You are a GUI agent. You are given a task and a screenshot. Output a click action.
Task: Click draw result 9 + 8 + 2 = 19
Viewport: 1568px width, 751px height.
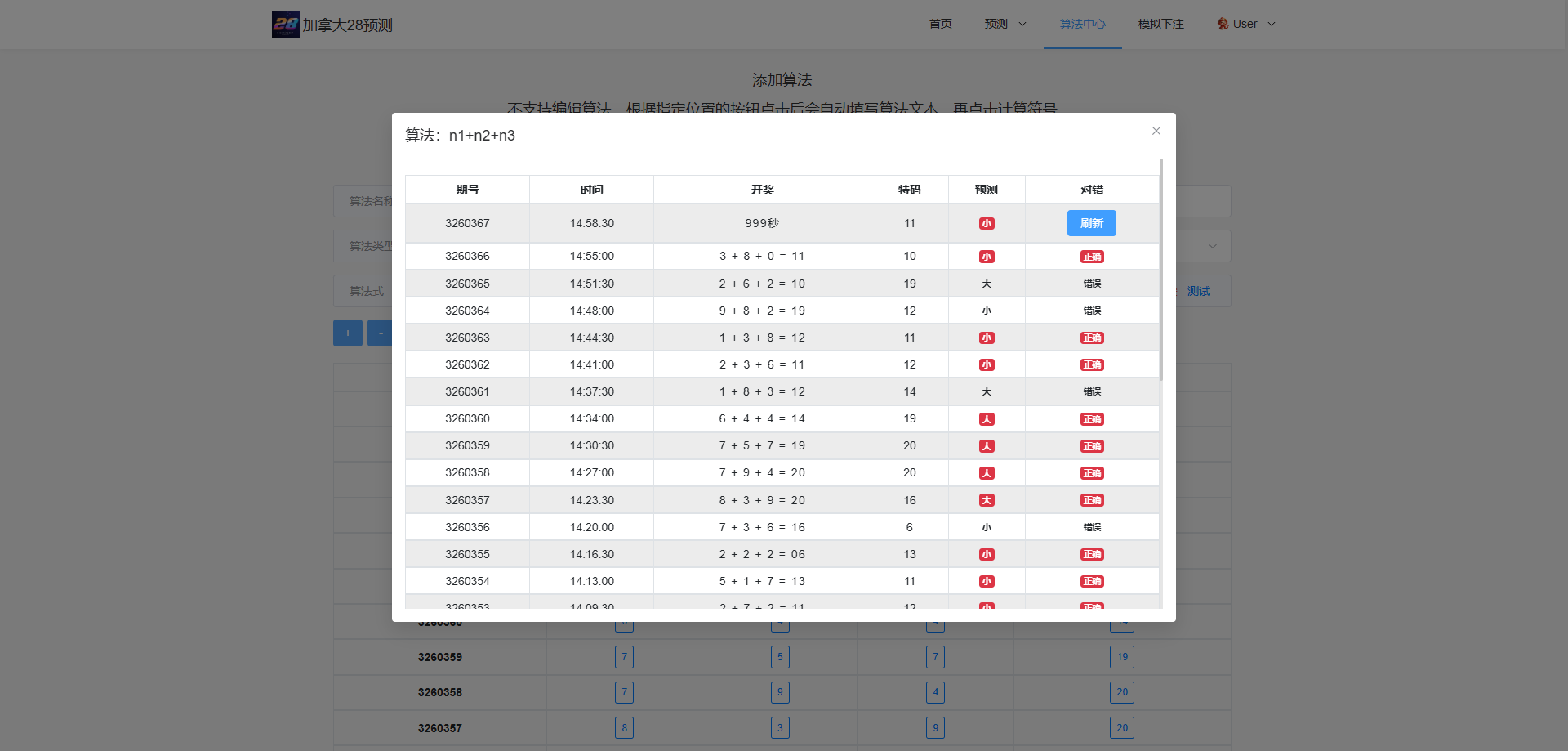762,311
